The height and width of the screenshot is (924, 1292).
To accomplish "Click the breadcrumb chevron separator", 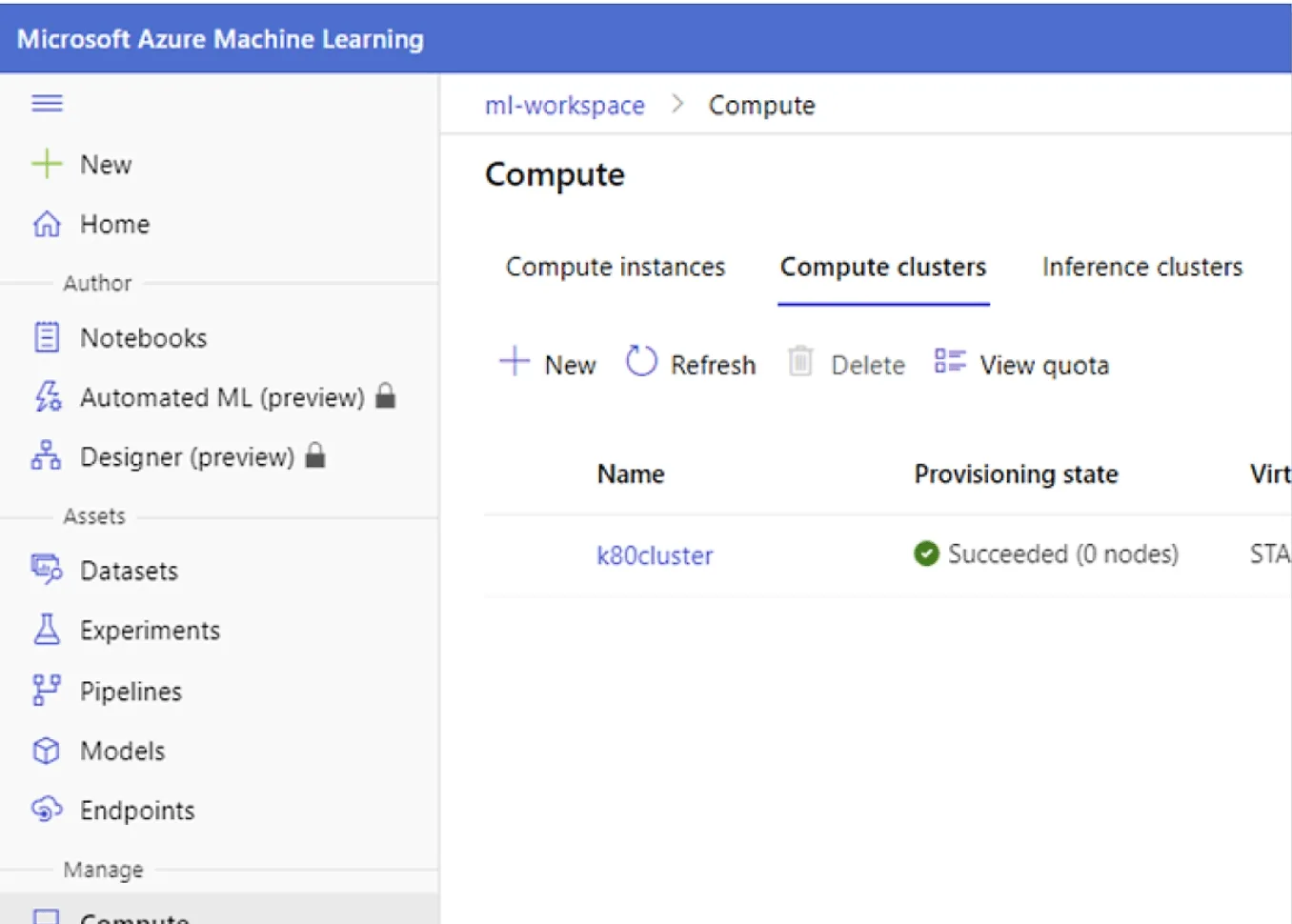I will coord(677,103).
